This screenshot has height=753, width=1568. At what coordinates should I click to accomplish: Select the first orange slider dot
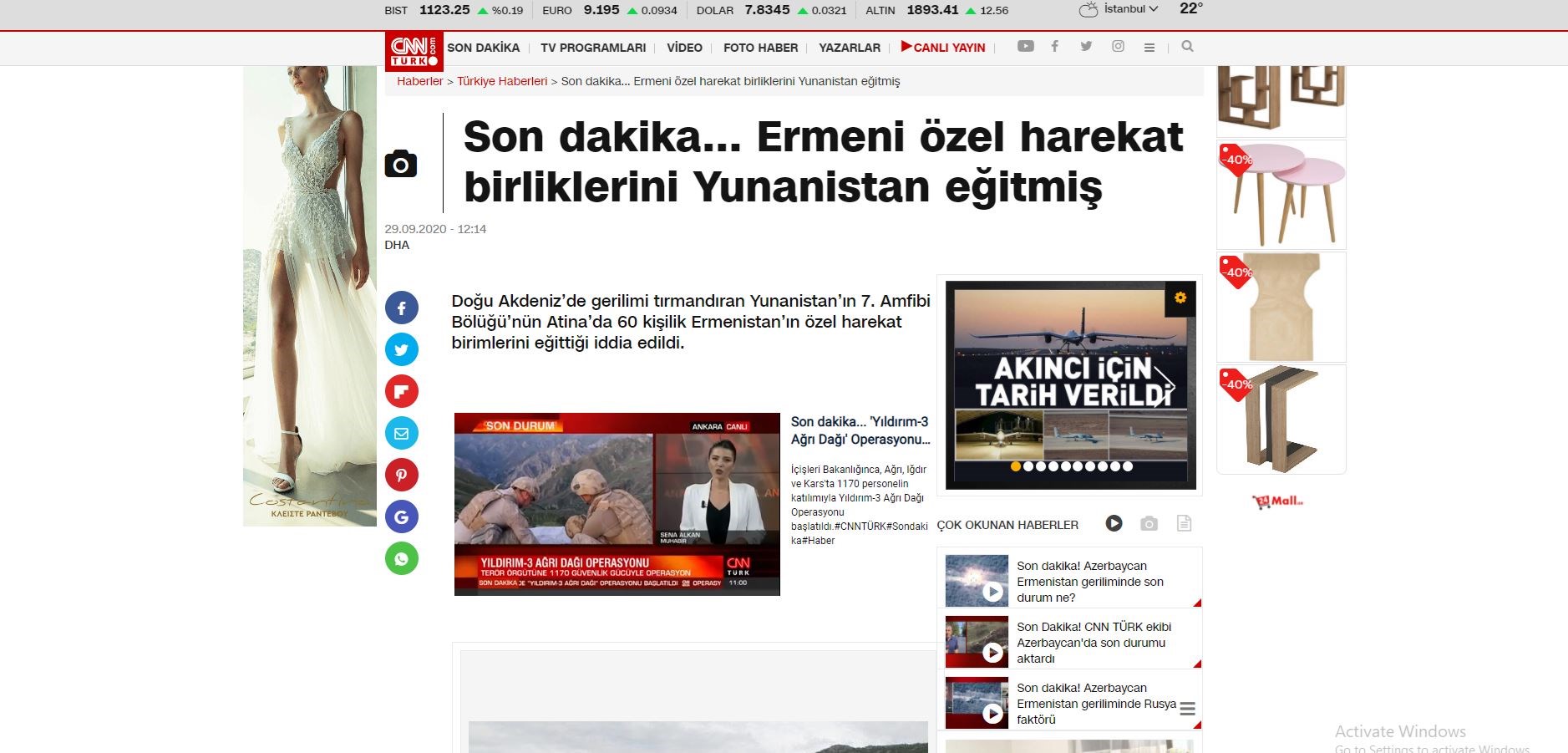click(1016, 466)
